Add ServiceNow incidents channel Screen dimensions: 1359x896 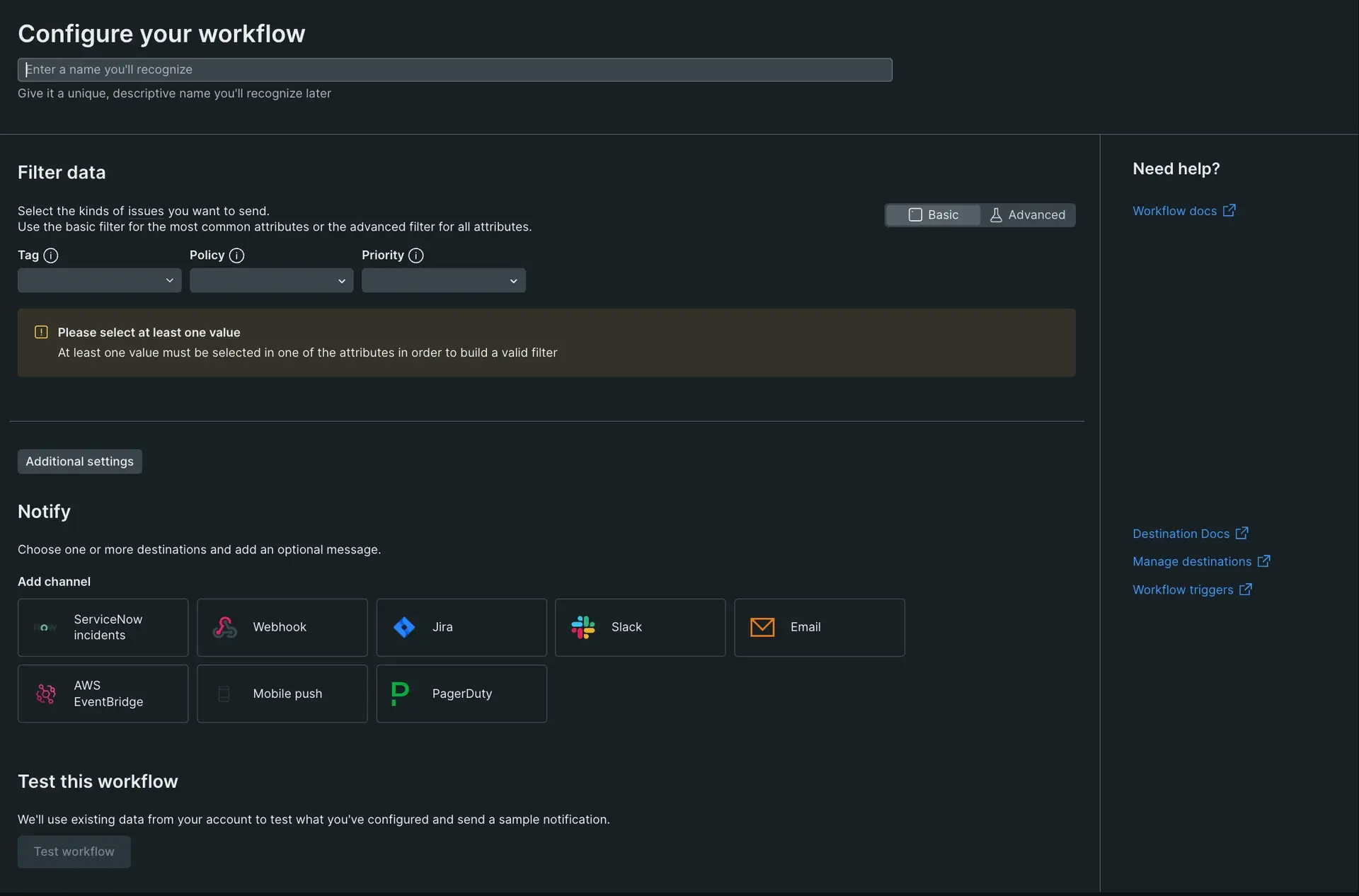click(x=103, y=627)
